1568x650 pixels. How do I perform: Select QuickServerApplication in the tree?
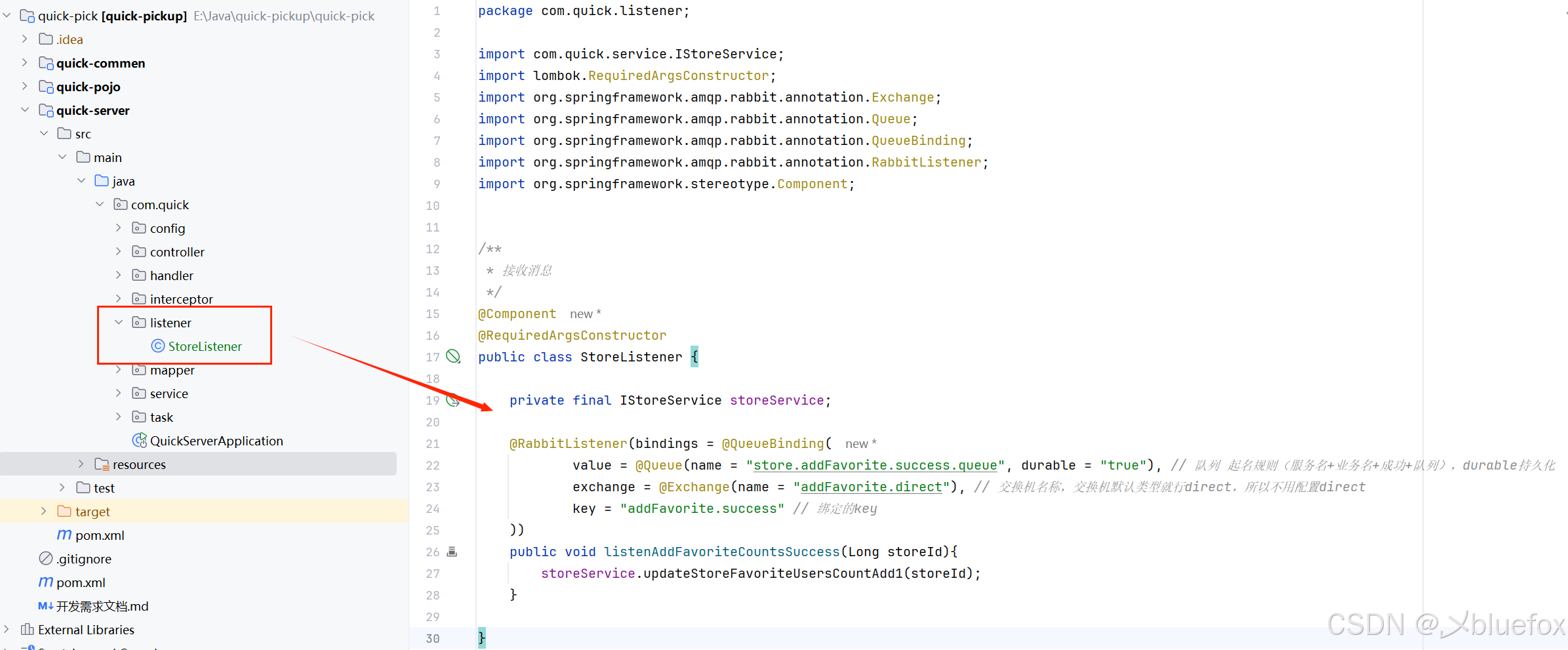point(216,441)
